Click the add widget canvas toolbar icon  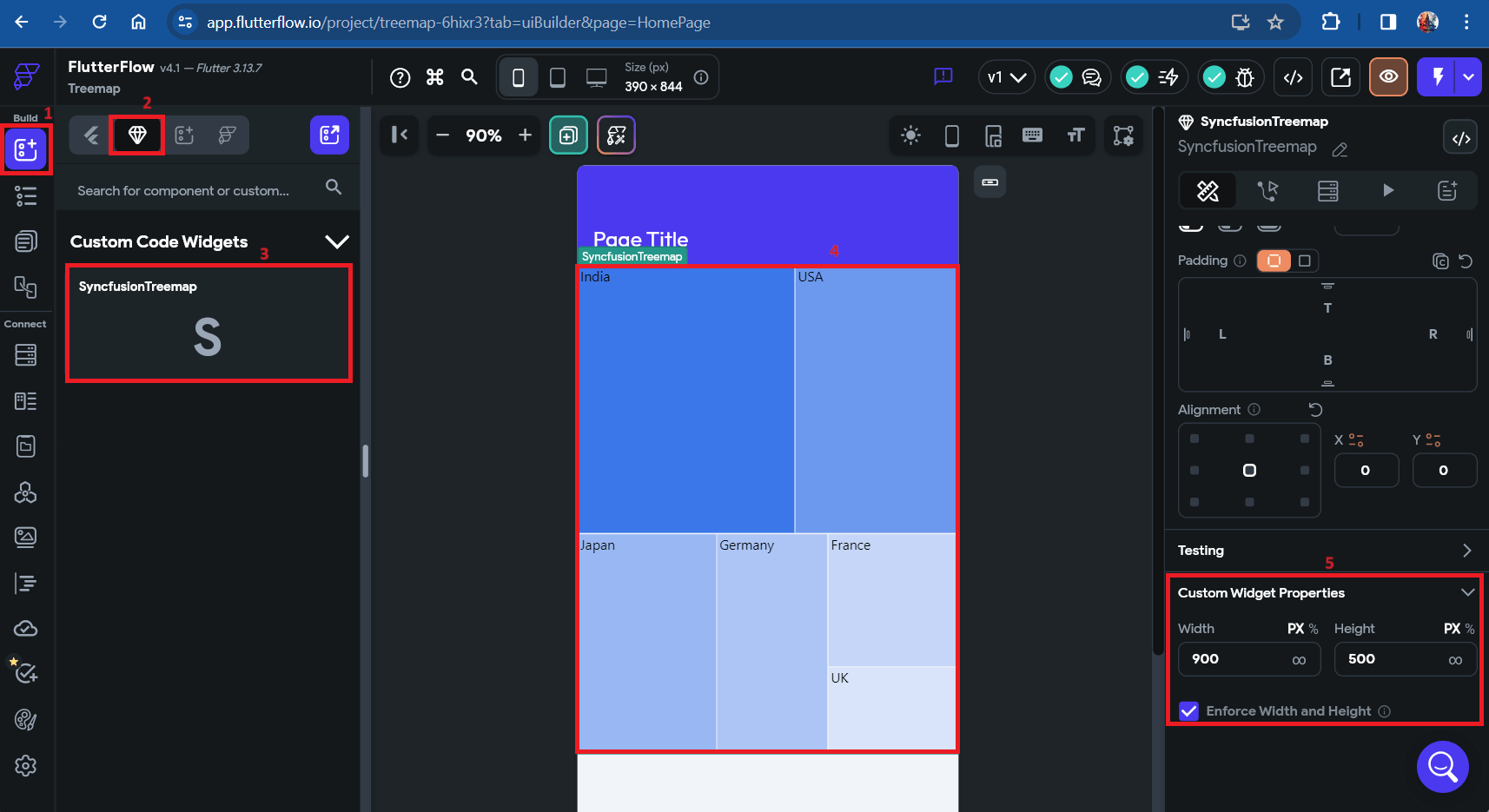click(x=568, y=135)
